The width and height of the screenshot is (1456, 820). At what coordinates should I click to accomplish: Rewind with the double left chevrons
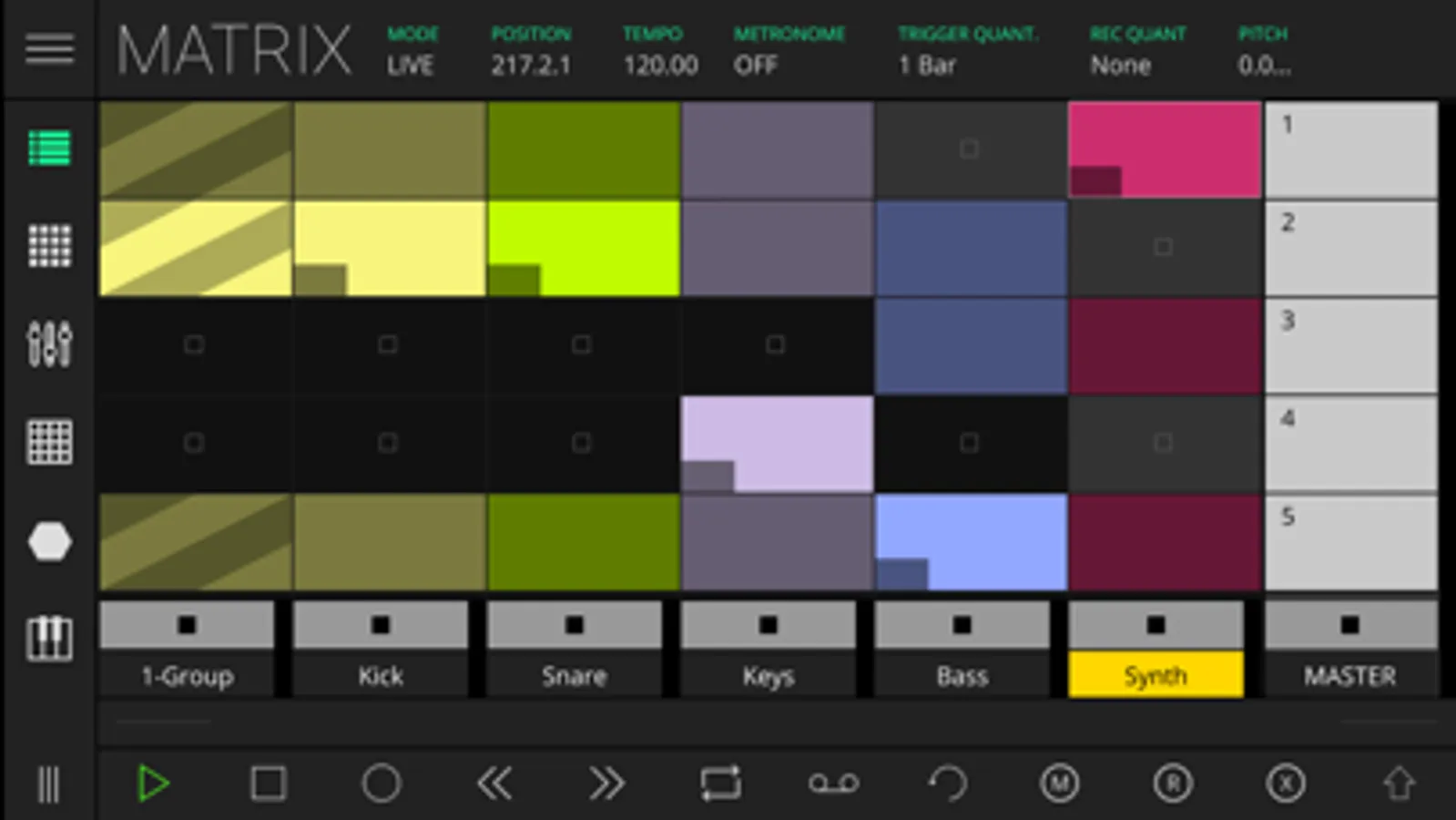[x=494, y=784]
